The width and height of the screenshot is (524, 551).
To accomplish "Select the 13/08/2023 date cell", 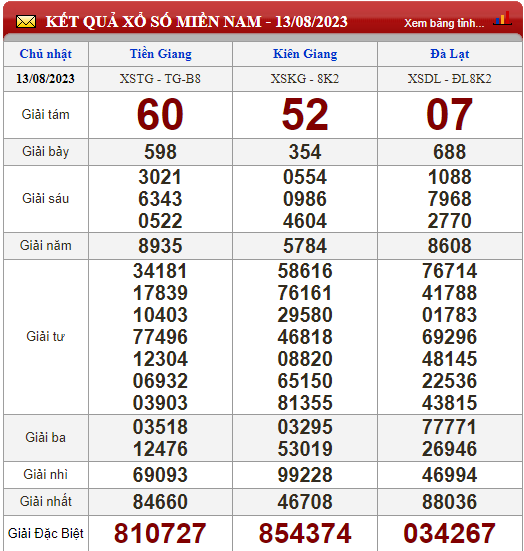I will click(x=46, y=79).
